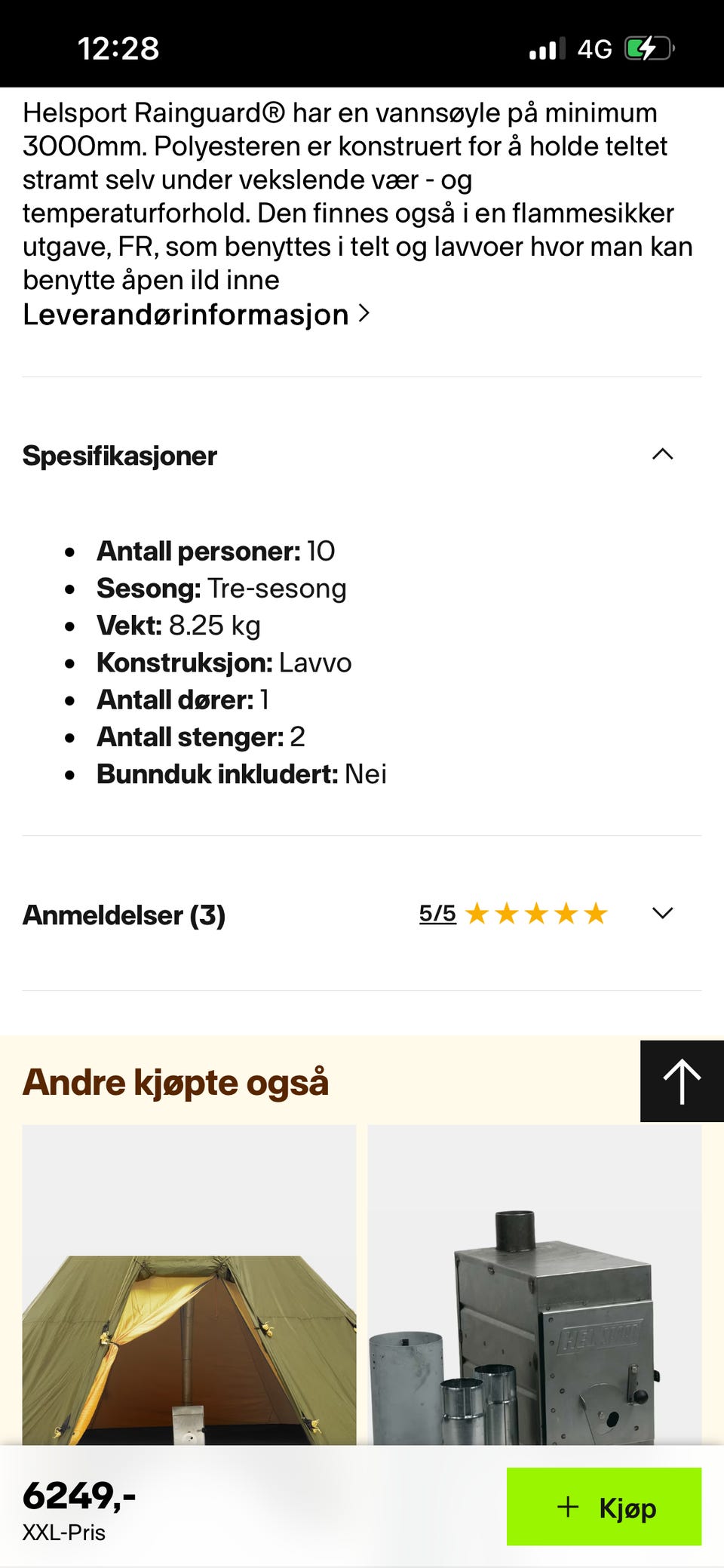The height and width of the screenshot is (1568, 724).
Task: Collapse Spesifikasjoner using the up chevron
Action: pos(662,454)
